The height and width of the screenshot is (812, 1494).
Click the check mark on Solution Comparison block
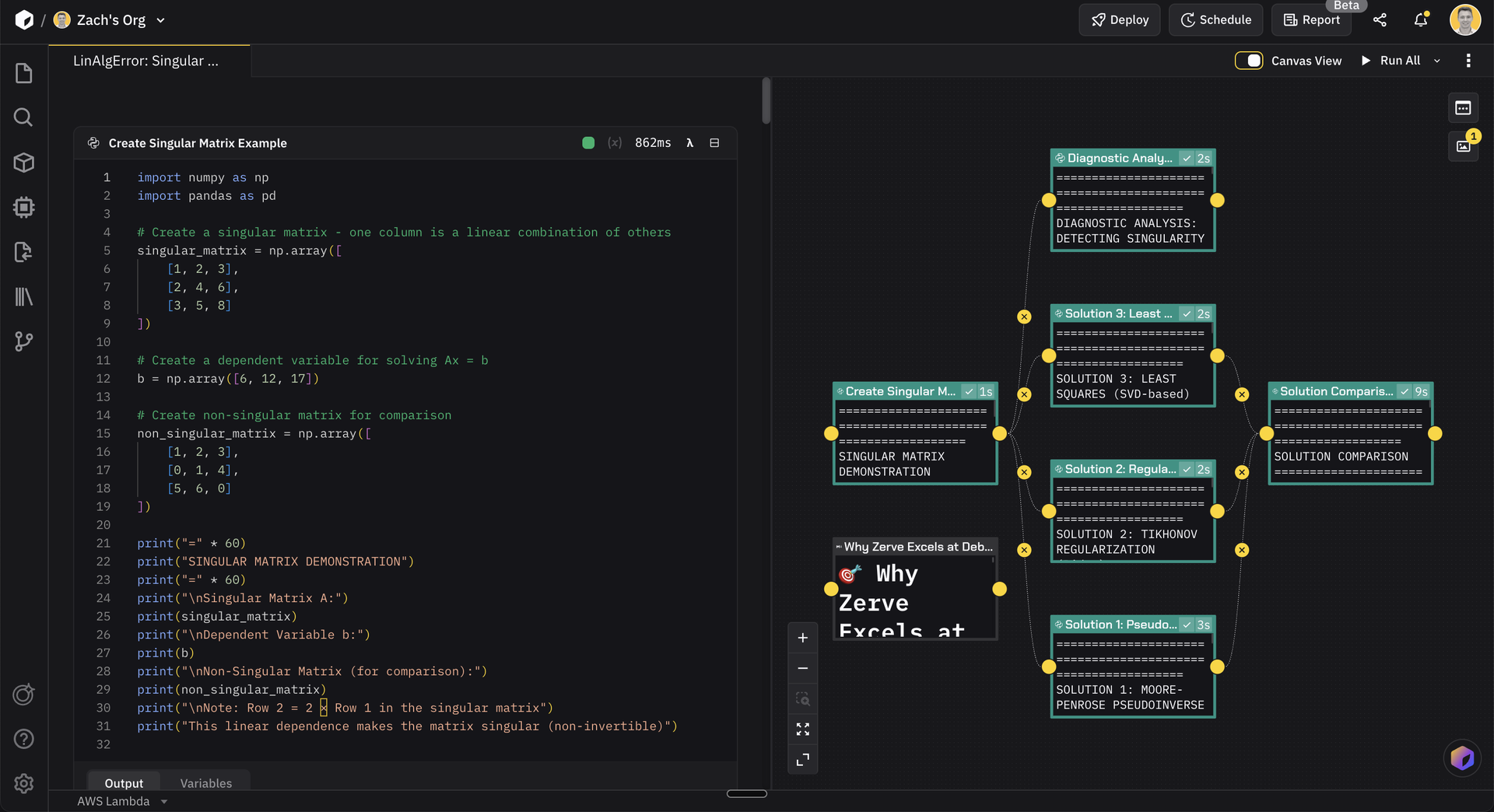(x=1405, y=392)
